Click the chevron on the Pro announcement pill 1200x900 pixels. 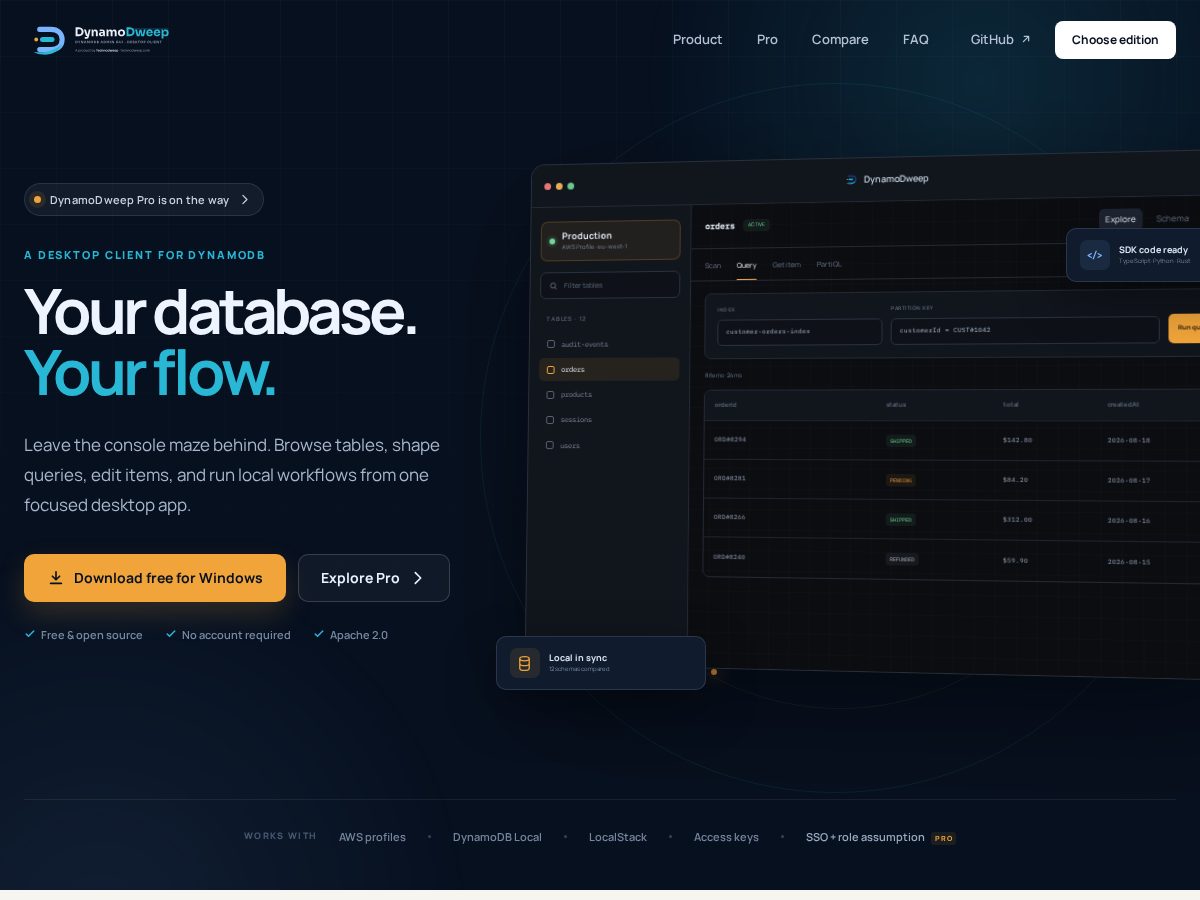coord(245,199)
